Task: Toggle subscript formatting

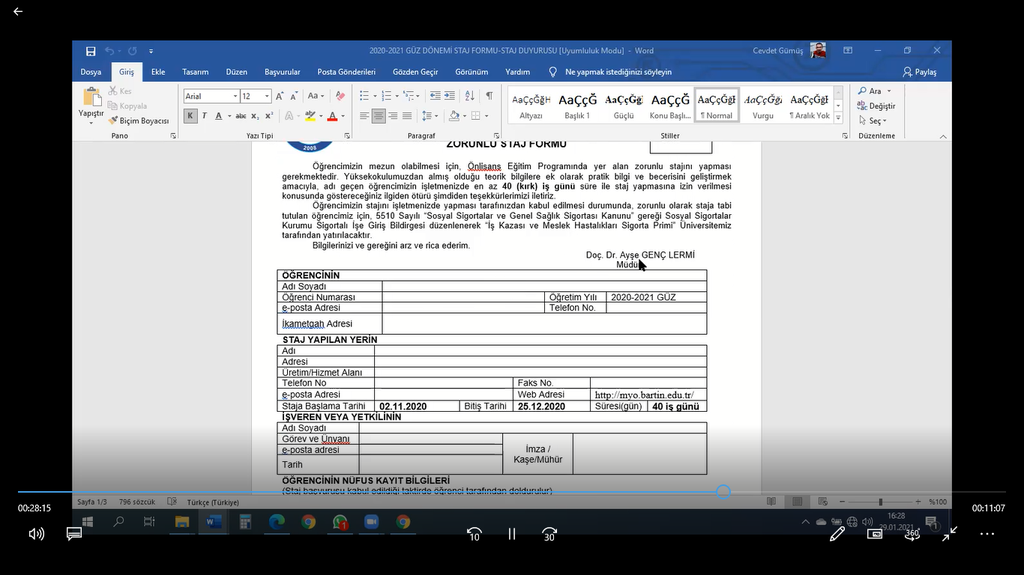Action: tap(255, 116)
